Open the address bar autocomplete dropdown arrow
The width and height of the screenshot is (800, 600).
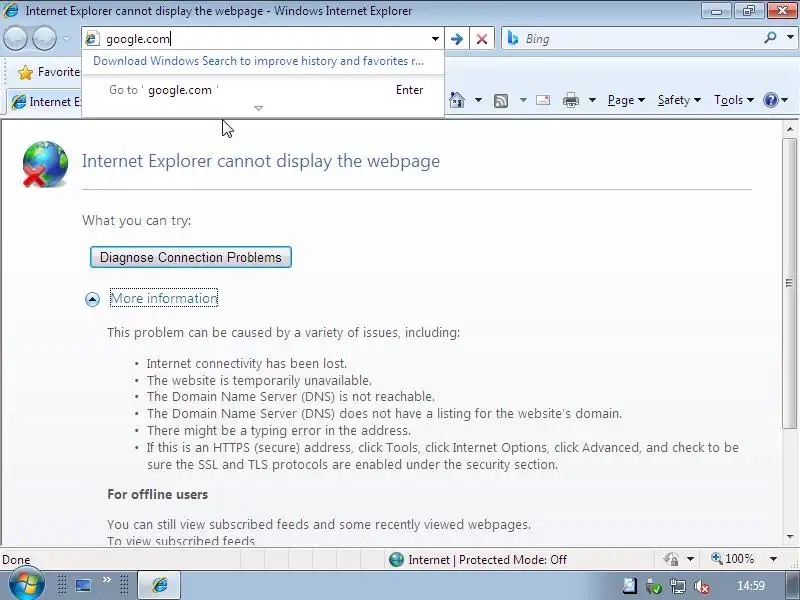click(435, 39)
